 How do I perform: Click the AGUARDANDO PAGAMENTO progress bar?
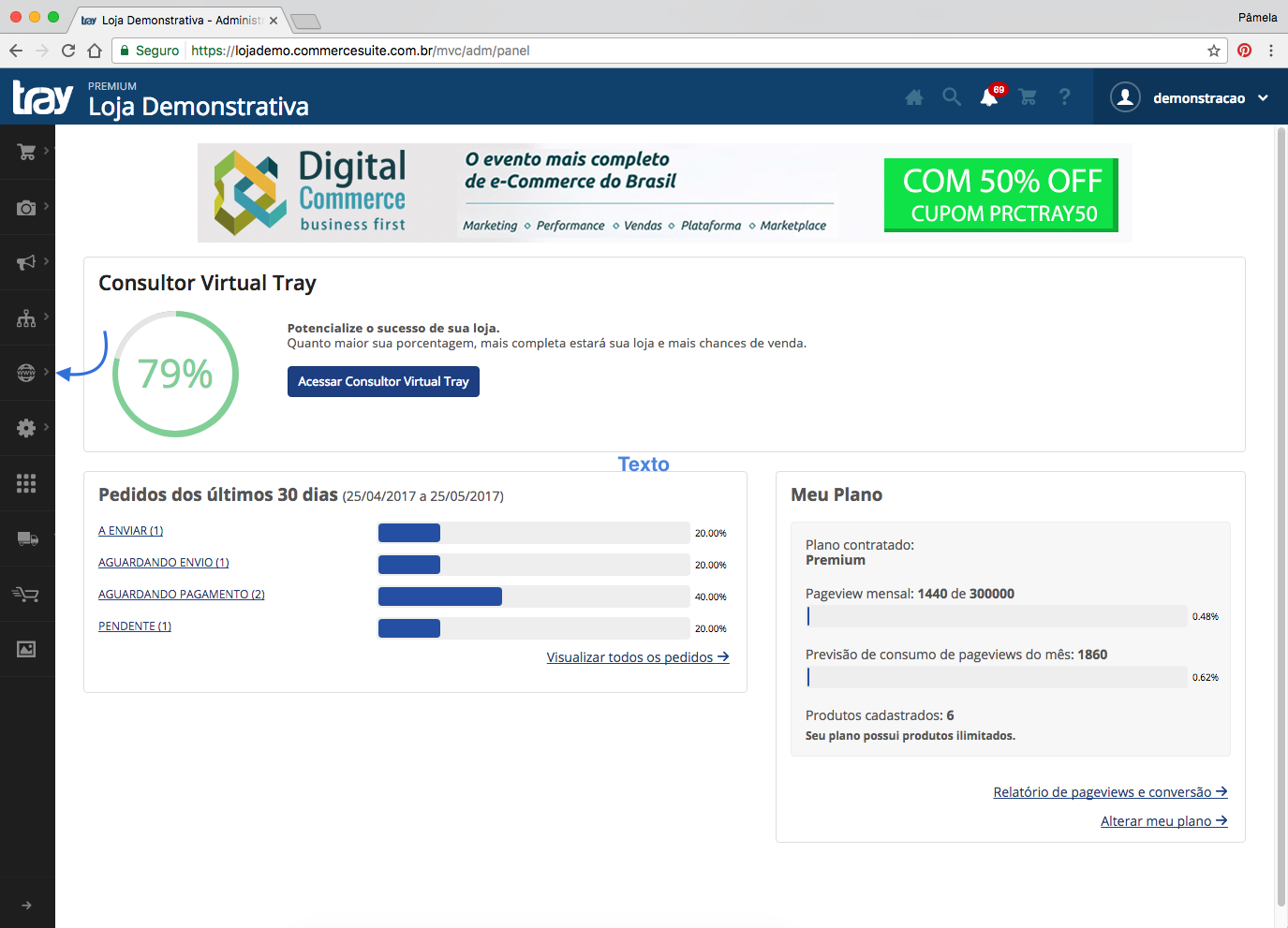534,597
